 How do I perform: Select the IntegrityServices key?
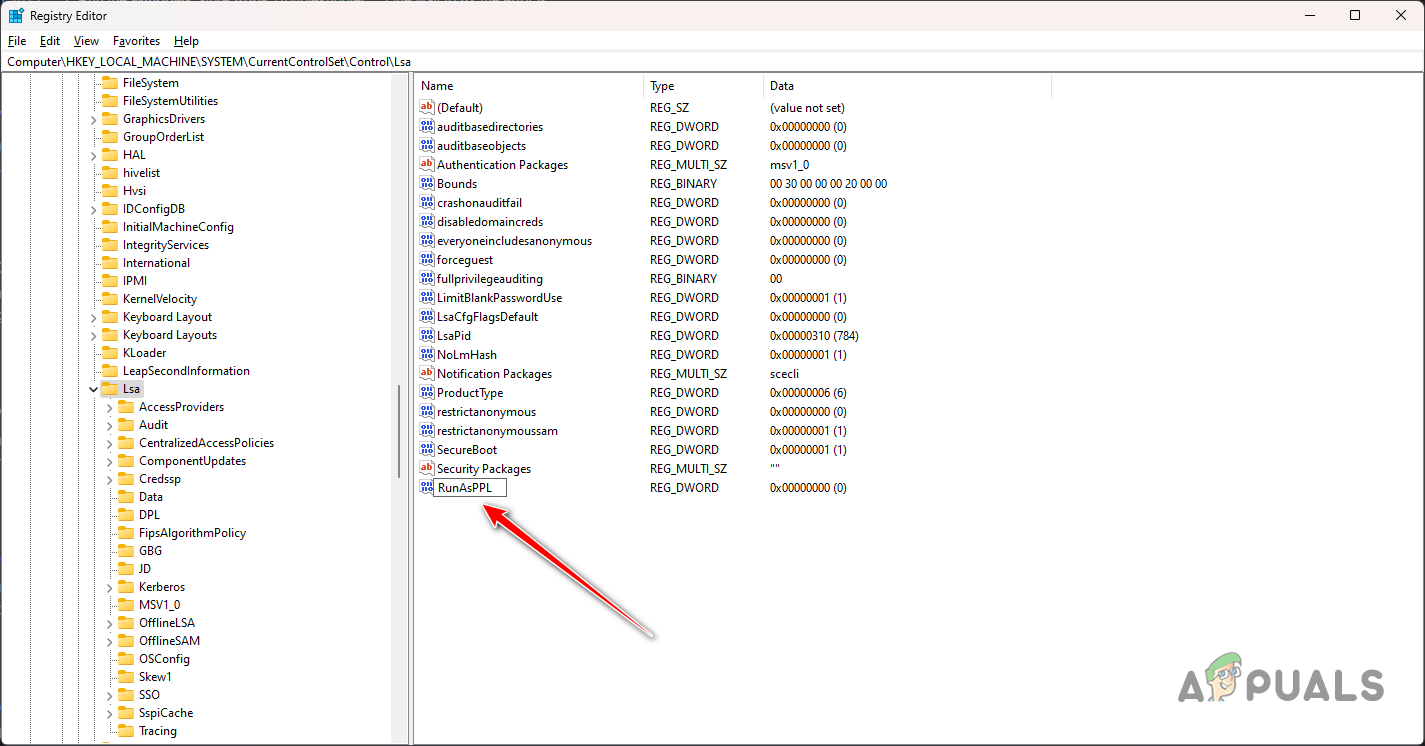(x=166, y=245)
